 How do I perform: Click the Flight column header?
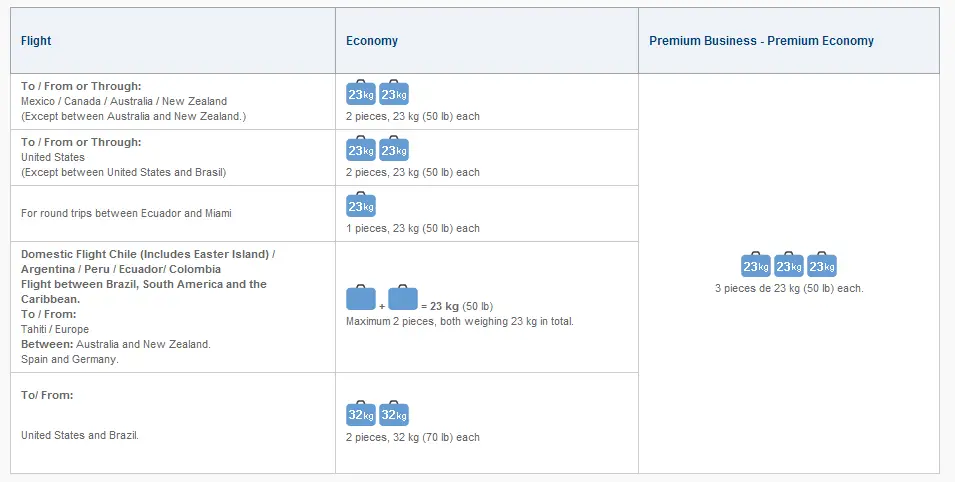[36, 41]
